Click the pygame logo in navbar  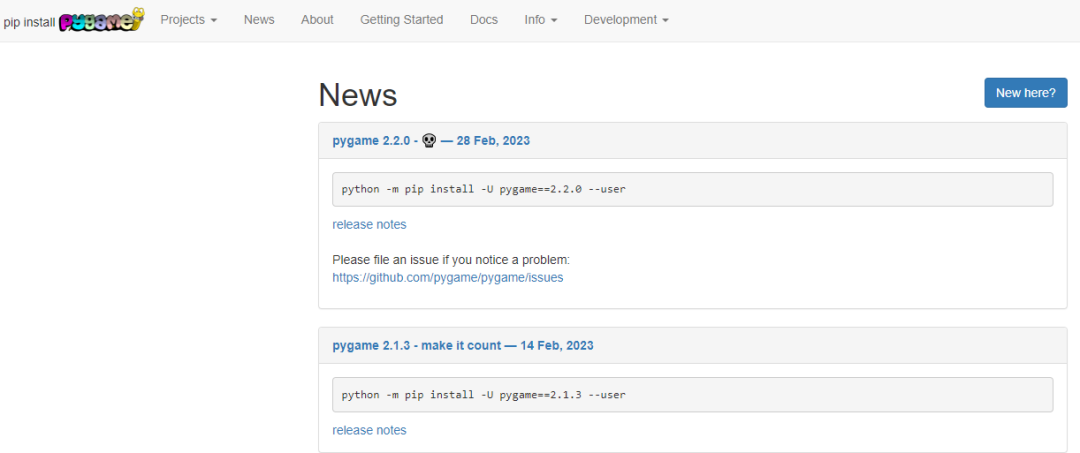(101, 20)
